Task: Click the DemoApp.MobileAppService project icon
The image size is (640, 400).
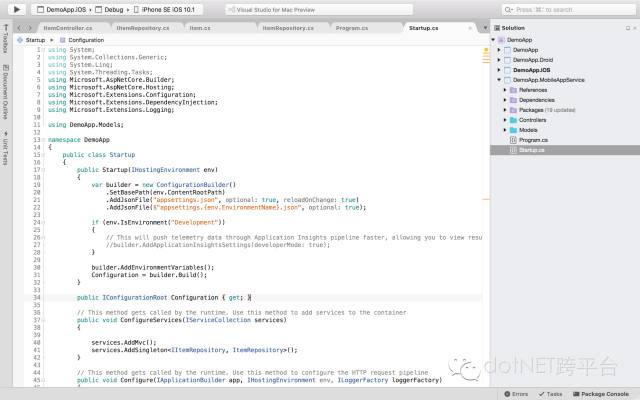Action: point(507,80)
